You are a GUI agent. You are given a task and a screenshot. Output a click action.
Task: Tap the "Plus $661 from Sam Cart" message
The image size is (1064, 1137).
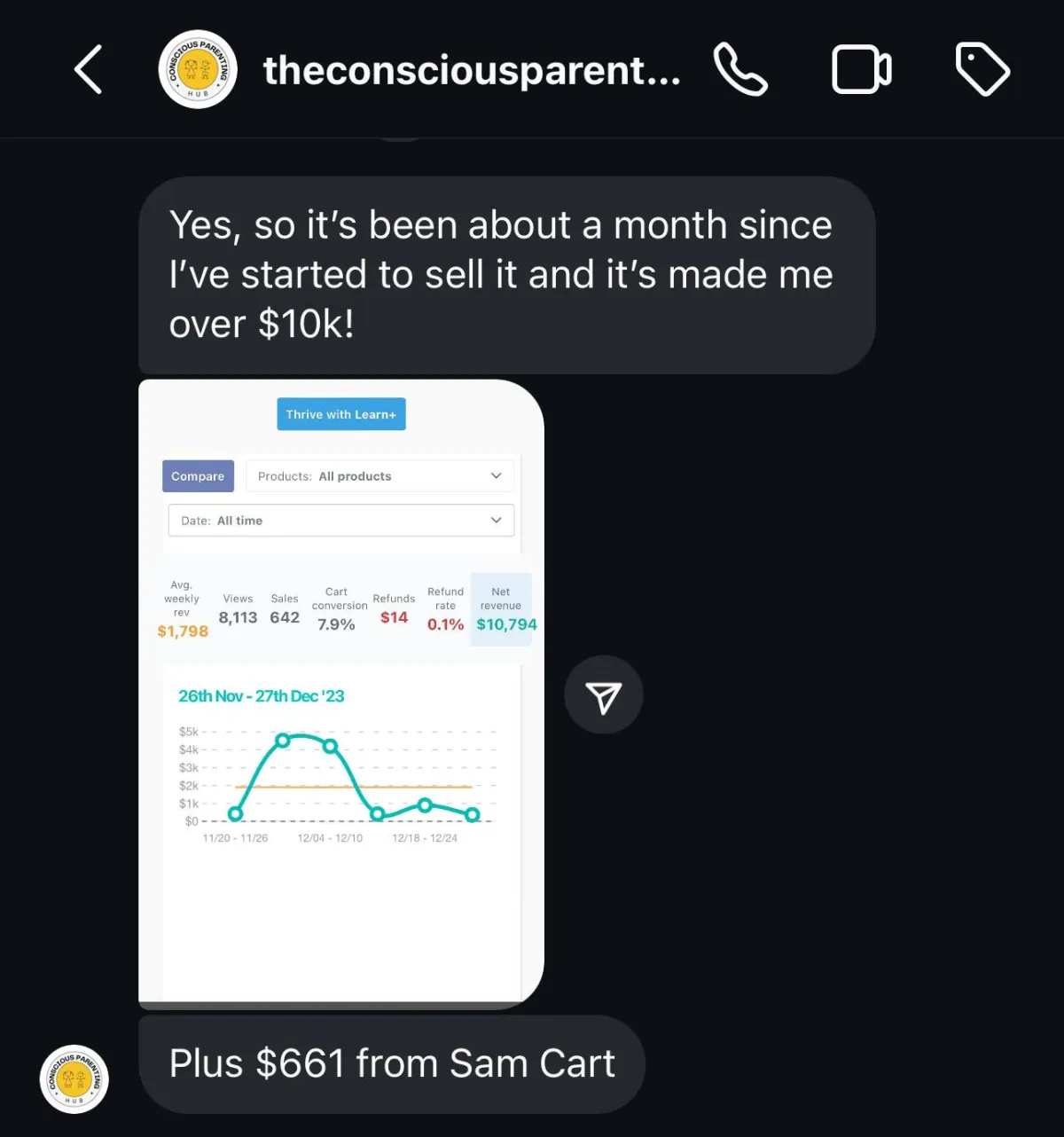click(392, 1064)
